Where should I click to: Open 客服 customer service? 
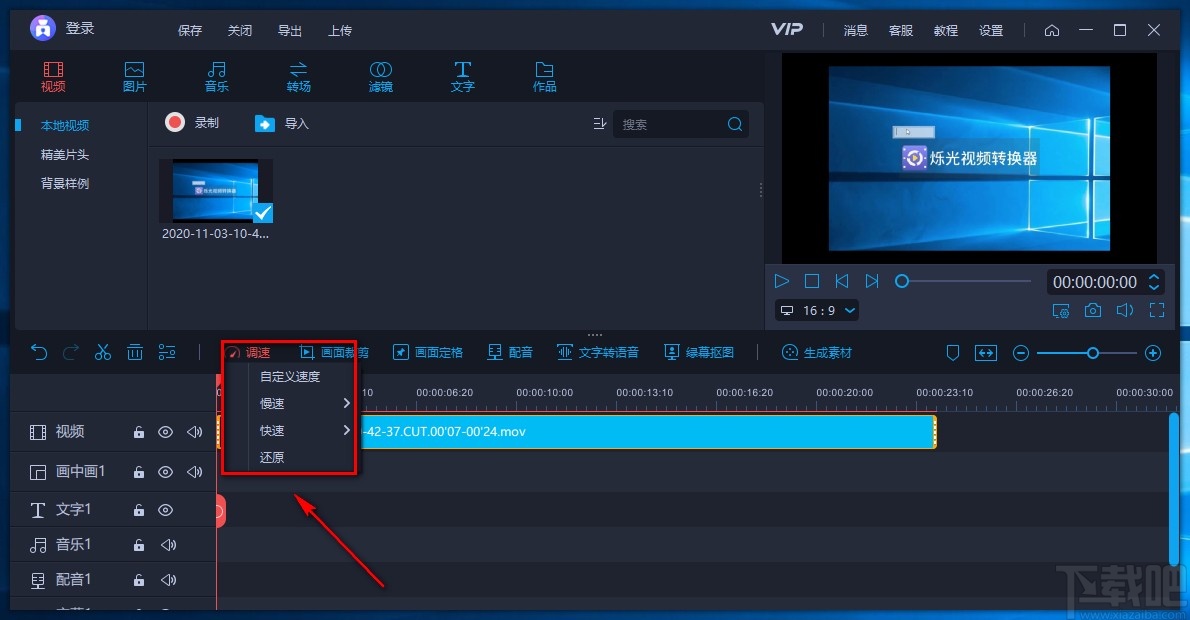901,30
